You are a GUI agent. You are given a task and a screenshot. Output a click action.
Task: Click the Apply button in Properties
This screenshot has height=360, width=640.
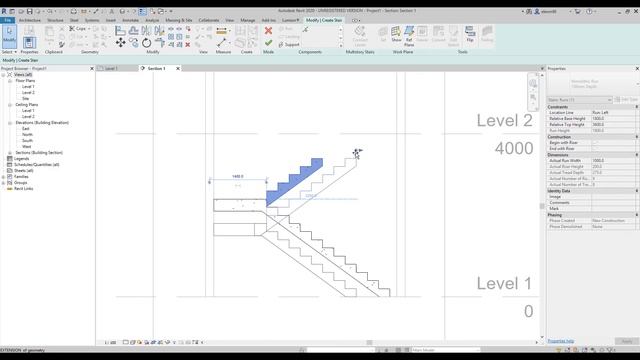[626, 341]
